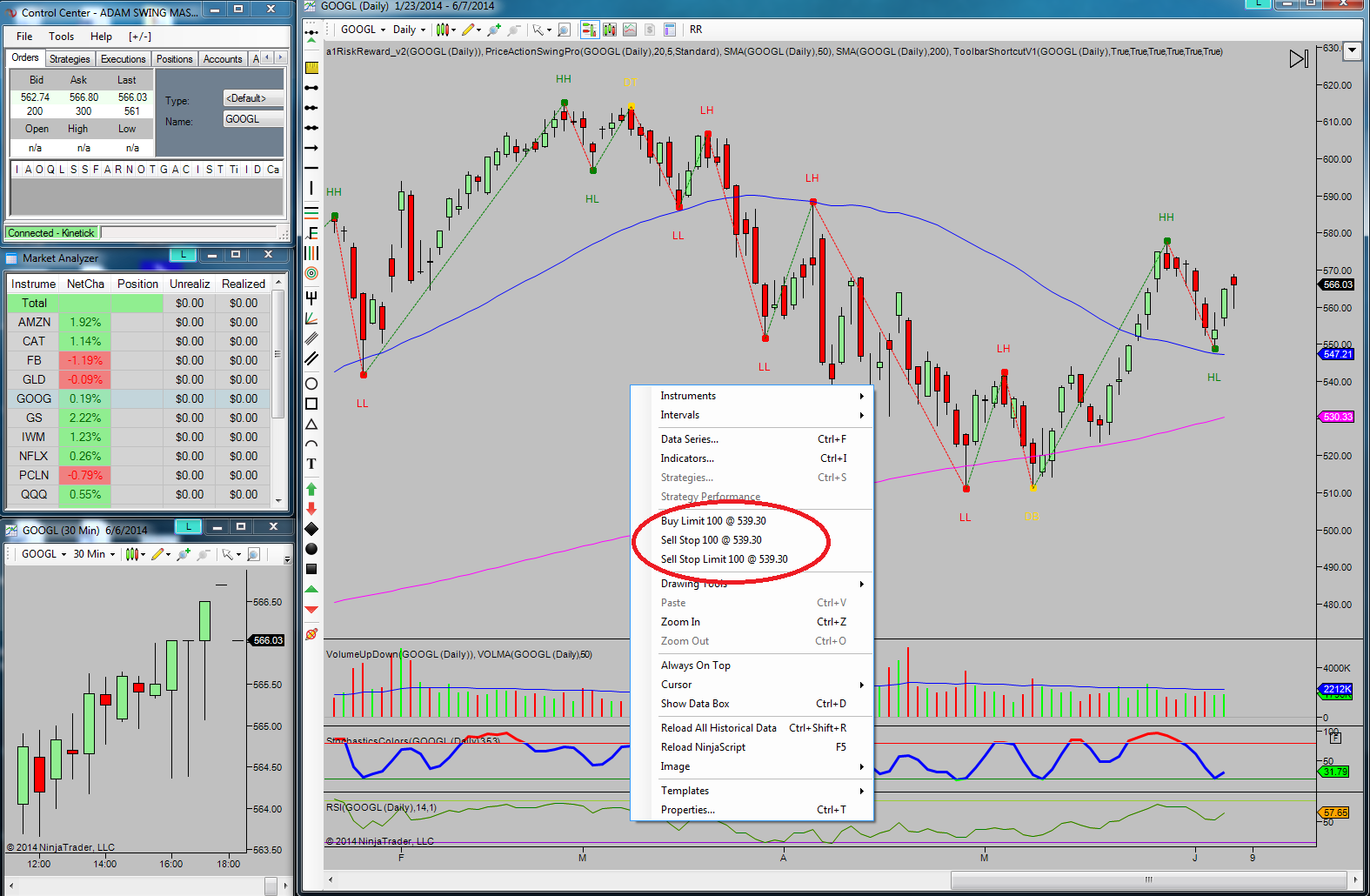This screenshot has width=1370, height=896.
Task: Toggle Chart Trader panel button in Daily toolbar
Action: (589, 30)
